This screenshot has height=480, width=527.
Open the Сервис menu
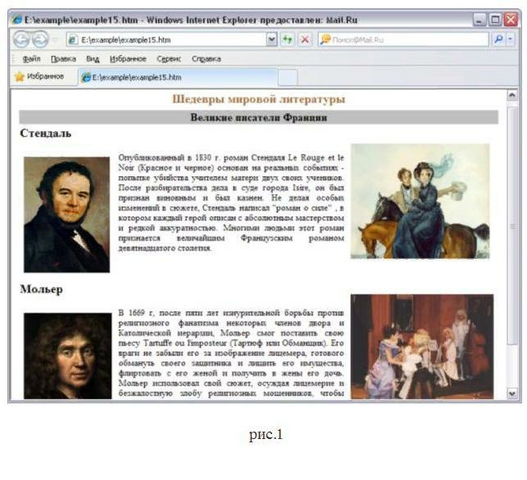(x=169, y=59)
